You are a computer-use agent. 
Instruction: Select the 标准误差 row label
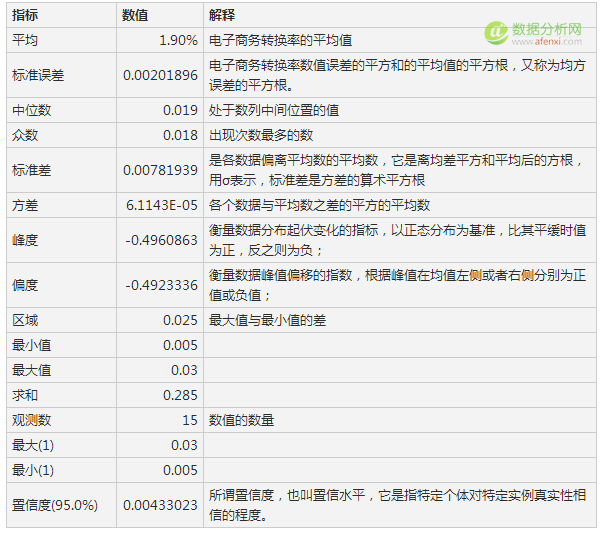point(38,75)
